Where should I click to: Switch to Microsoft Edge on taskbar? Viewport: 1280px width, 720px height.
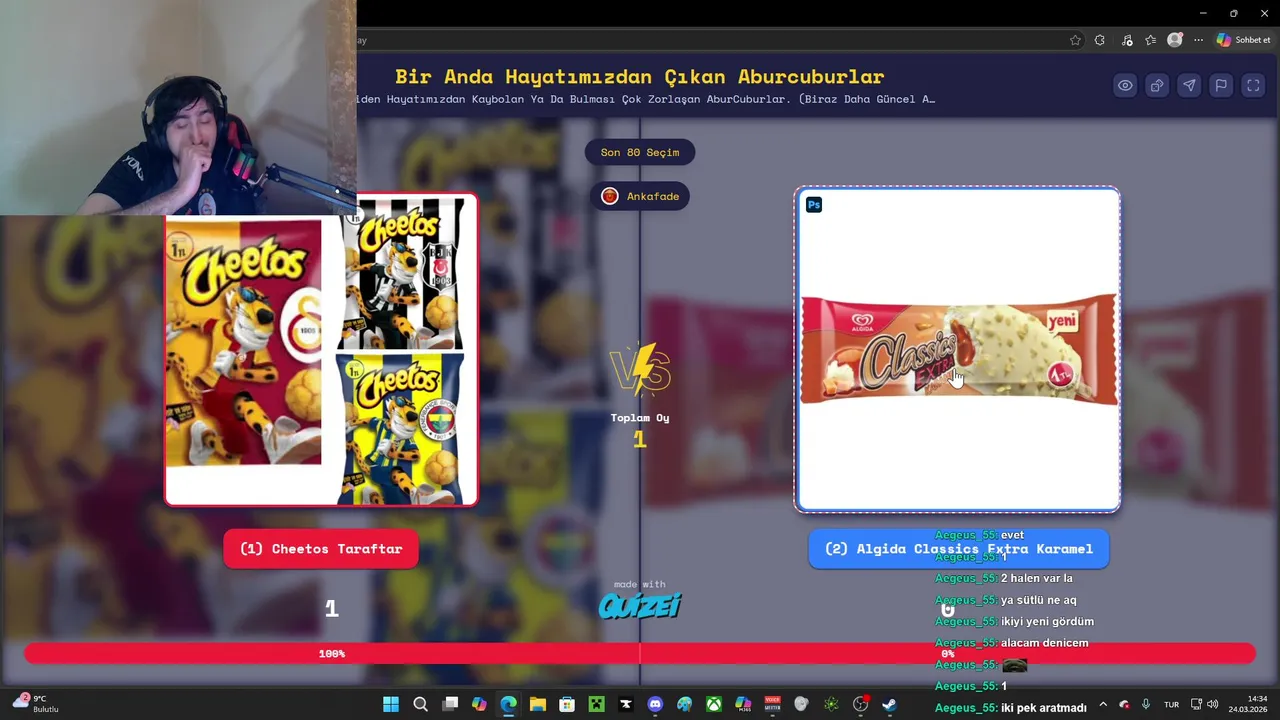point(508,704)
